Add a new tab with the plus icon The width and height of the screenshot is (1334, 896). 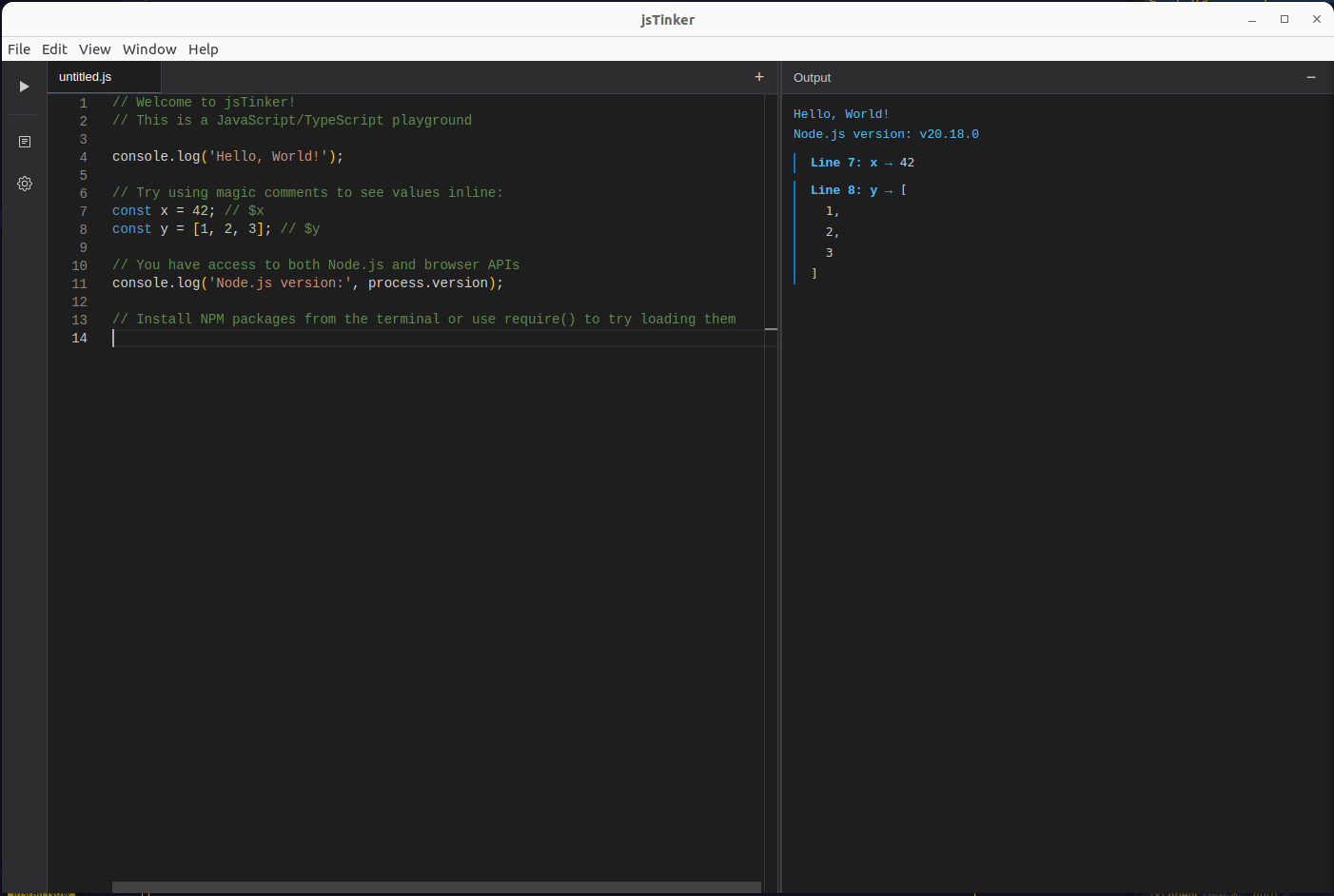(x=759, y=77)
